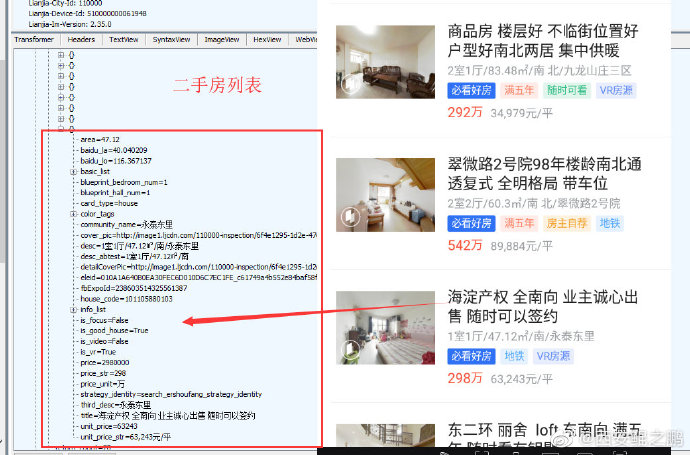This screenshot has height=455, width=690.
Task: Select the price_unit=万 row
Action: [103, 384]
